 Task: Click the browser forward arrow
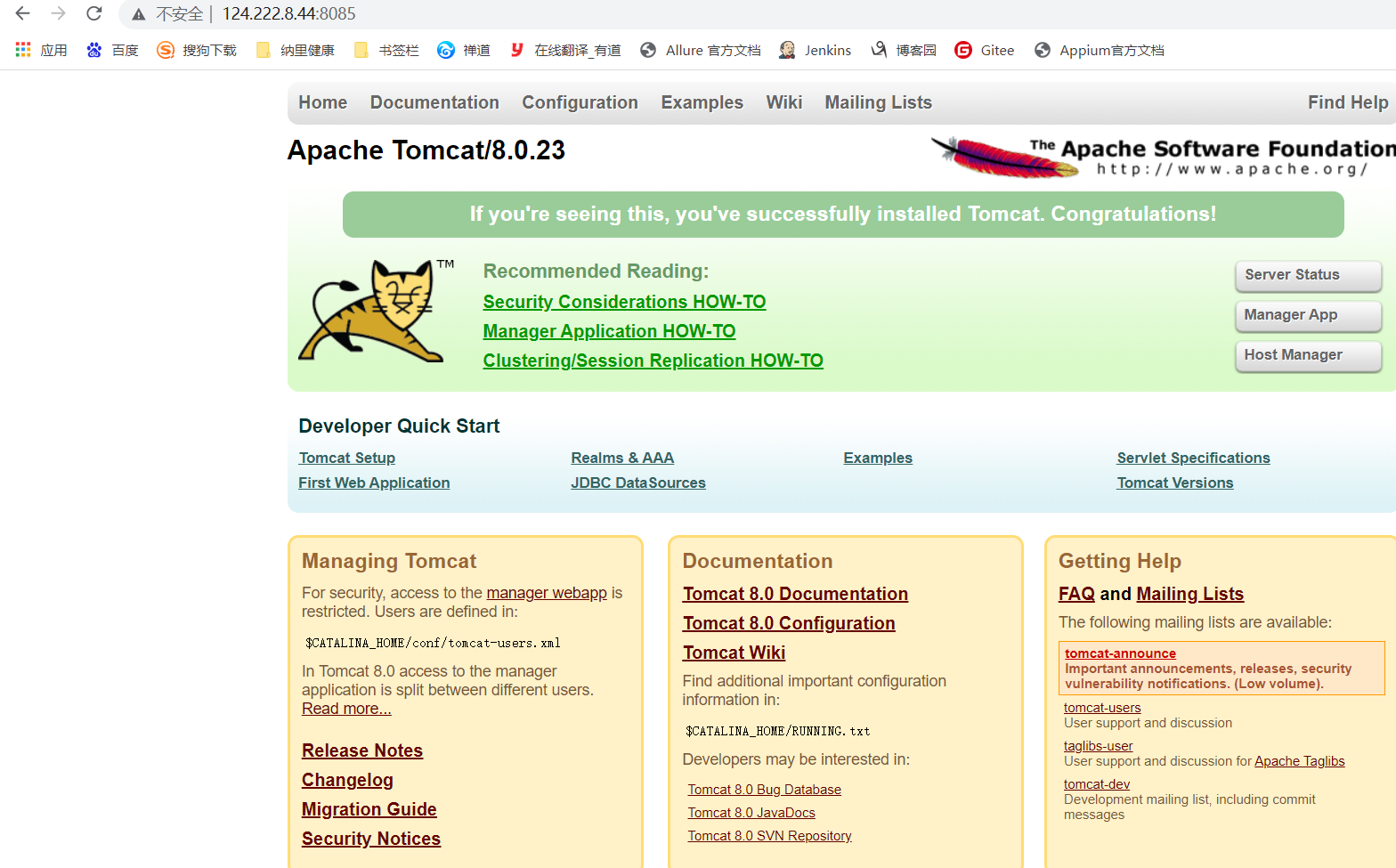point(59,13)
